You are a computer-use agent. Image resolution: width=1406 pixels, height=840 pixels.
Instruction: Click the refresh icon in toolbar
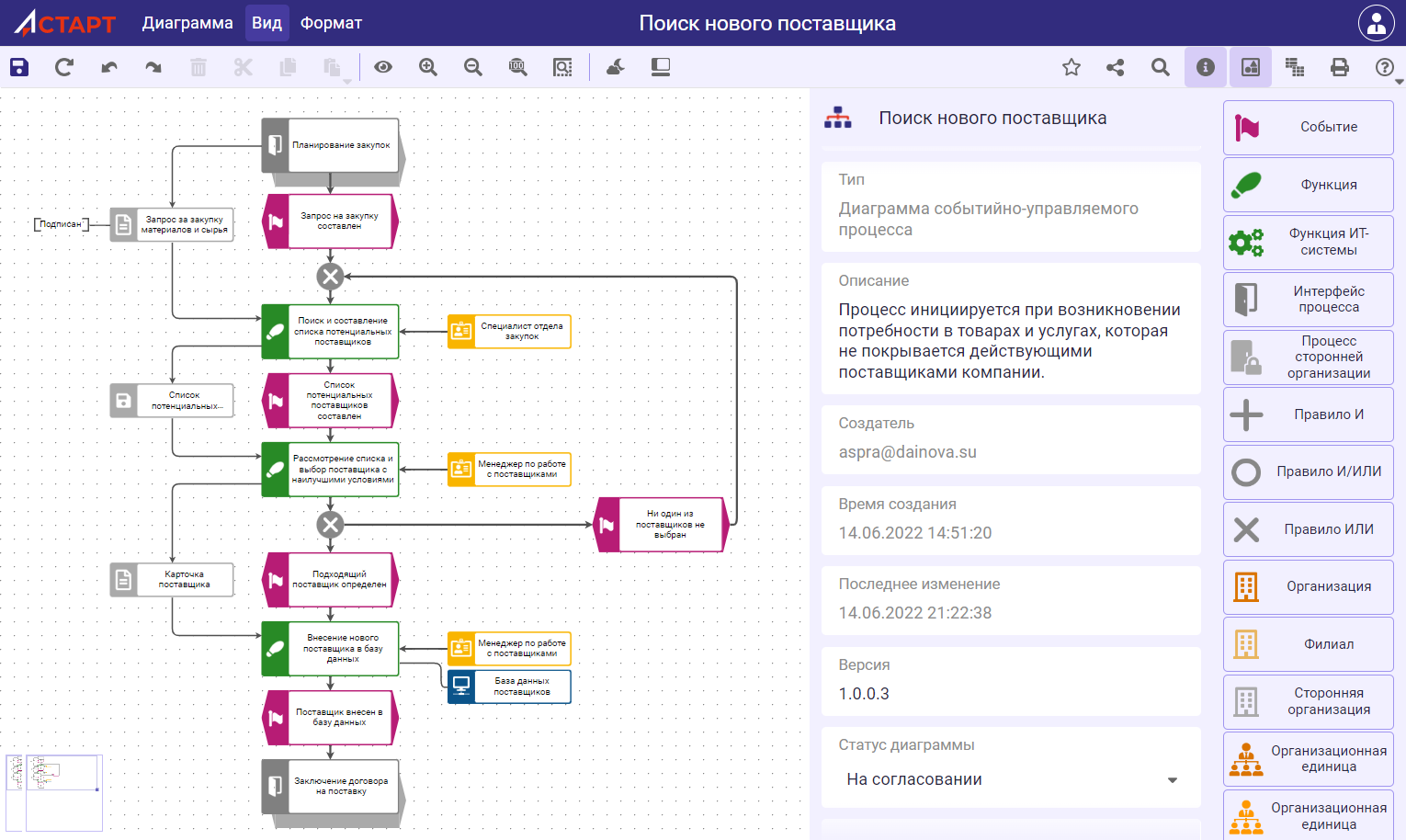tap(63, 67)
